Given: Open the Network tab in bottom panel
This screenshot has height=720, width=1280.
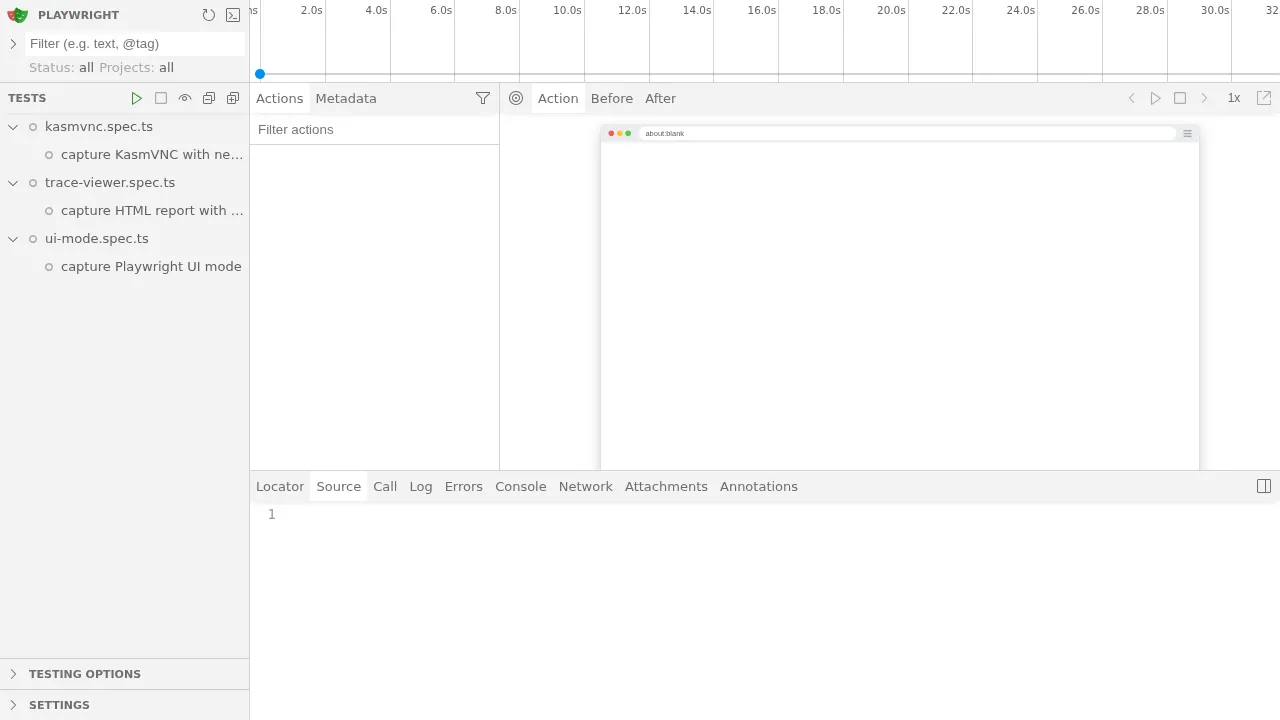Looking at the screenshot, I should point(585,486).
